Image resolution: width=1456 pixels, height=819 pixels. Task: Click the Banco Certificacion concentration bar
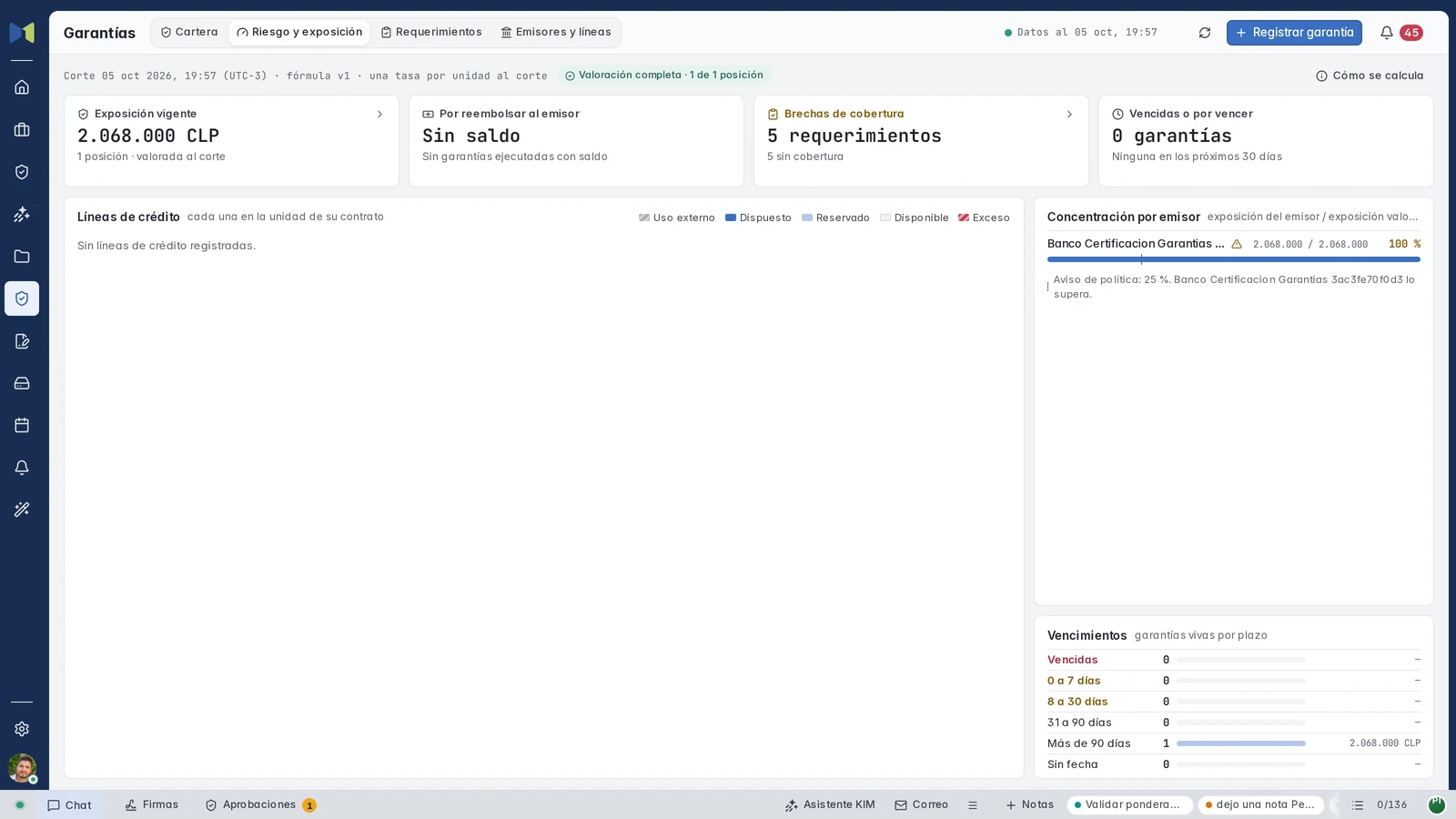pos(1234,259)
